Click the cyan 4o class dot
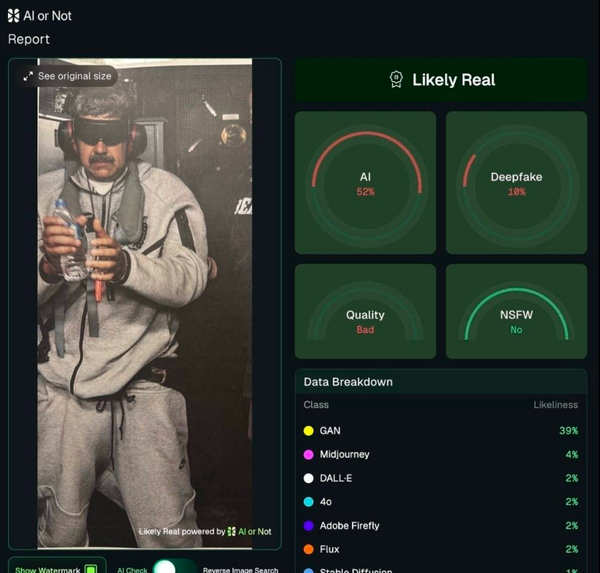Viewport: 600px width, 573px height. tap(308, 502)
